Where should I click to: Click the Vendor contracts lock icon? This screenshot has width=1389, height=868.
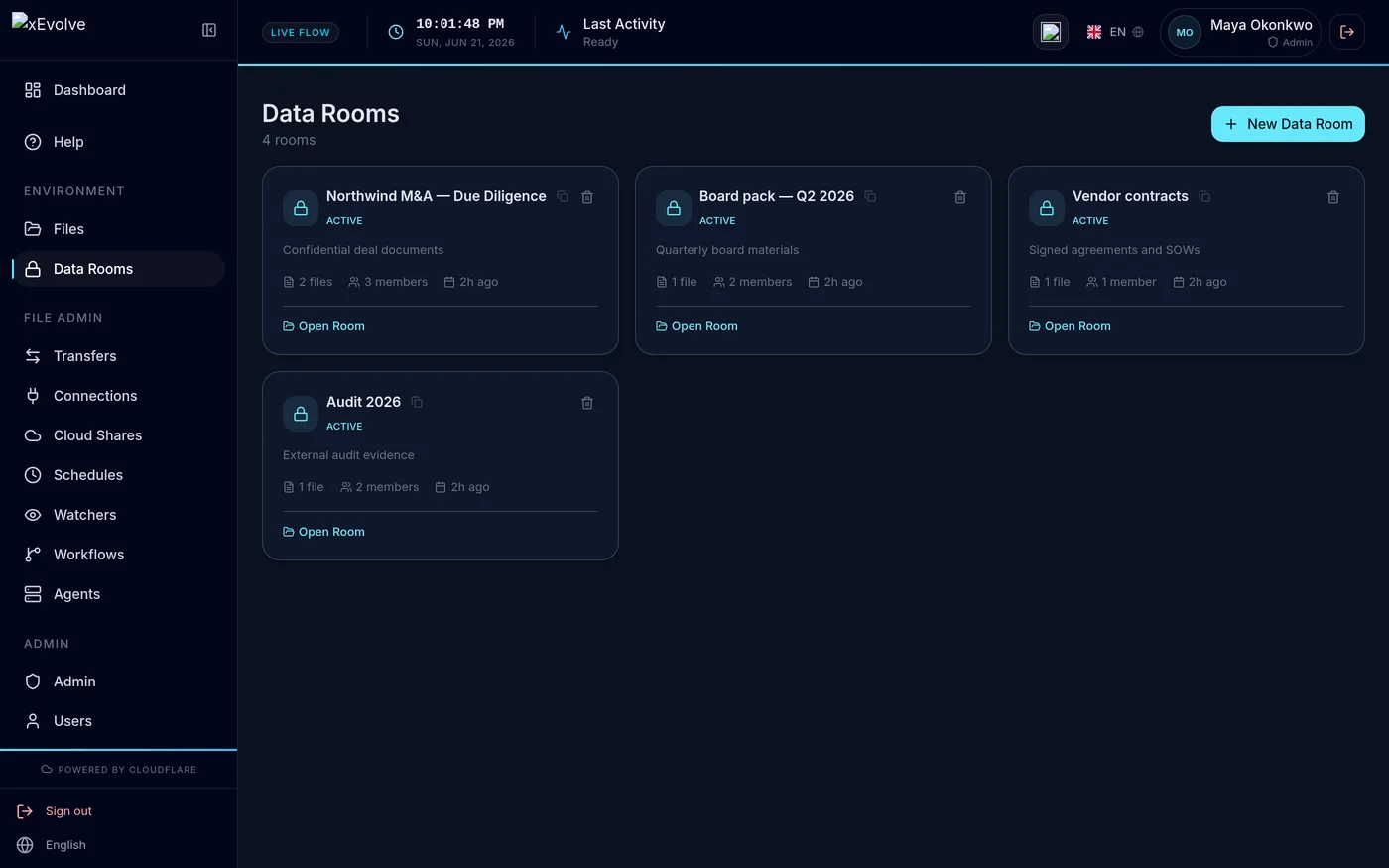1047,208
